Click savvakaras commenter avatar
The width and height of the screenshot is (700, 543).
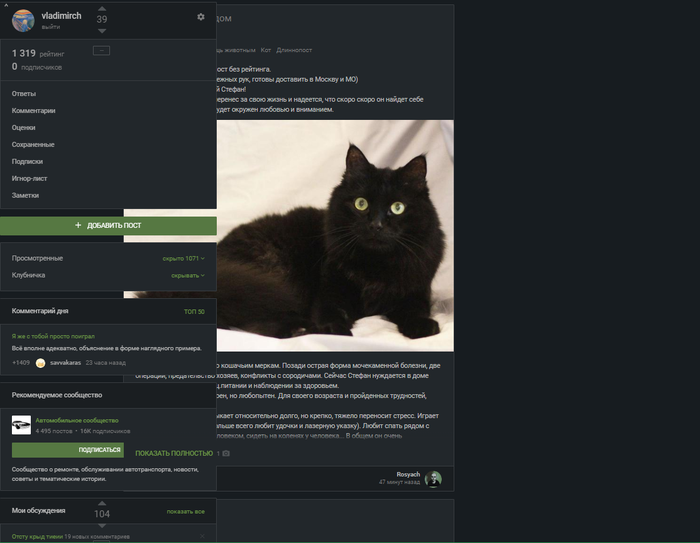[x=41, y=363]
